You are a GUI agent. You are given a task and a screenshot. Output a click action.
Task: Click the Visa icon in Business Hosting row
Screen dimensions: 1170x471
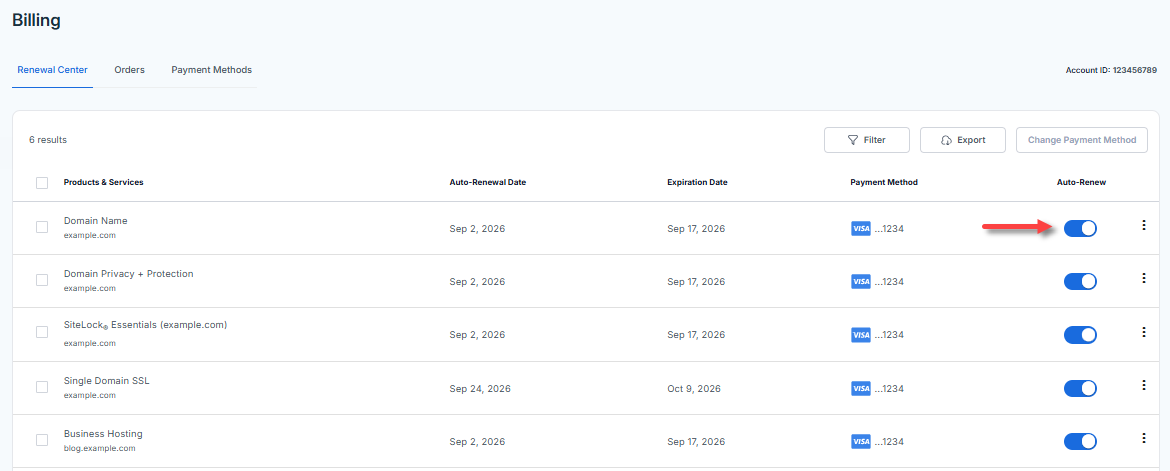860,442
